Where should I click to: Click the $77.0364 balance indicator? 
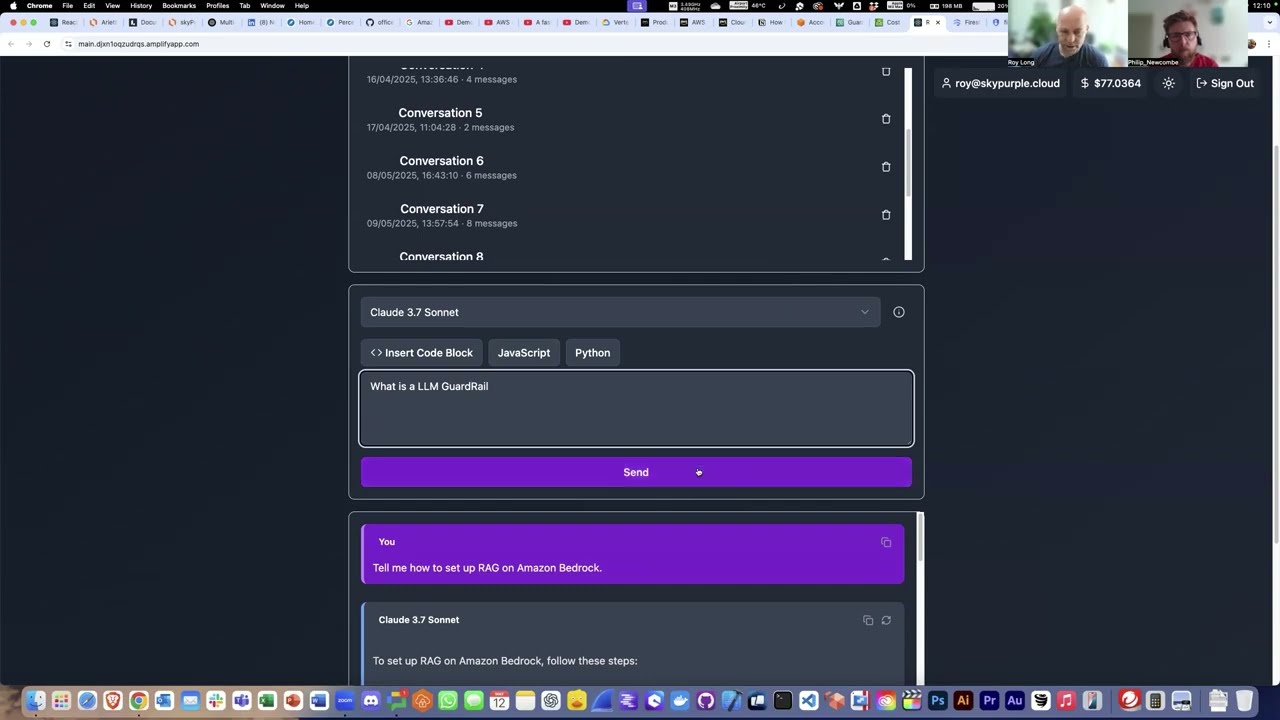point(1110,83)
